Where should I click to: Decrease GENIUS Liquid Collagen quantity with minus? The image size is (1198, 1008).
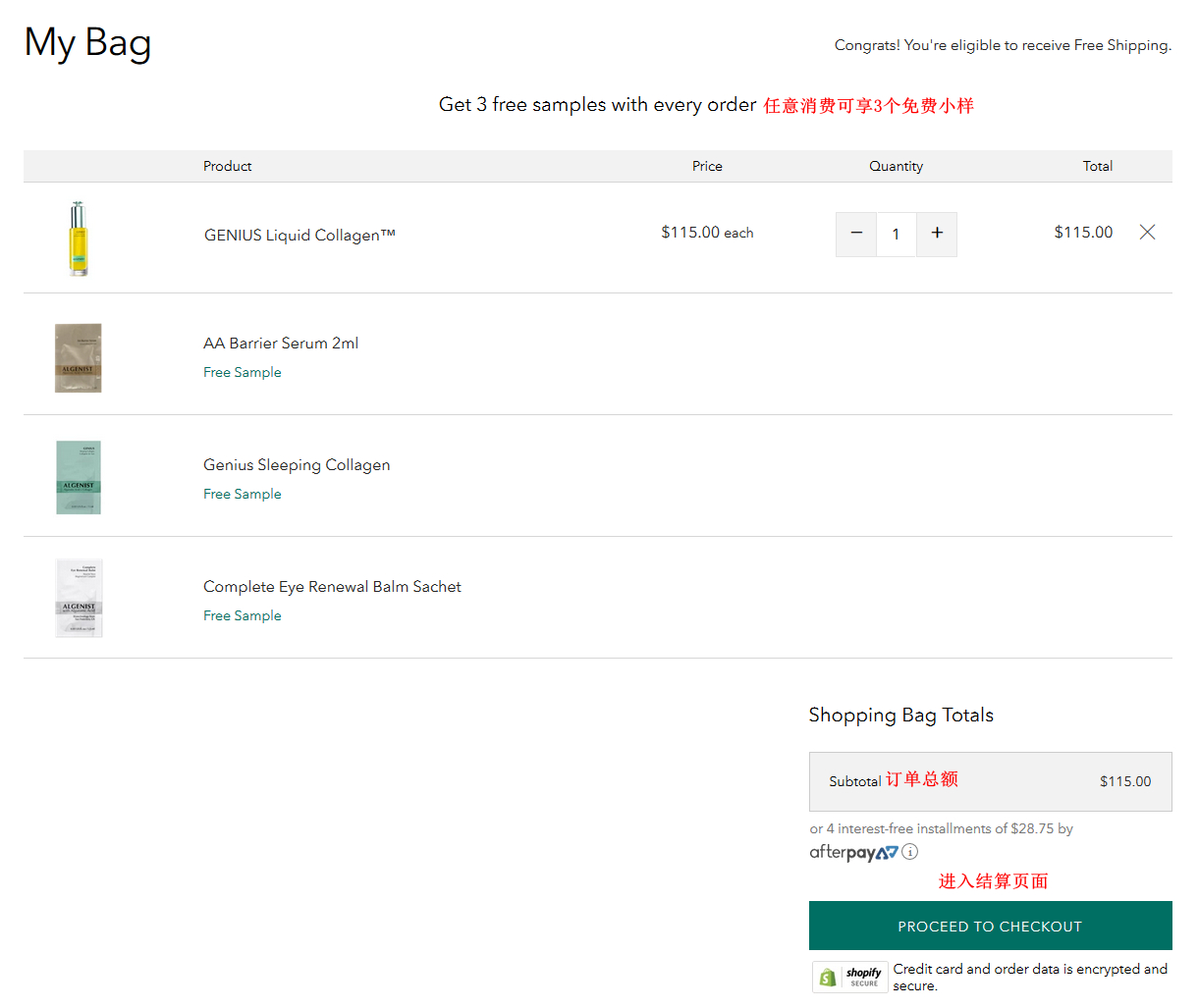[x=856, y=234]
